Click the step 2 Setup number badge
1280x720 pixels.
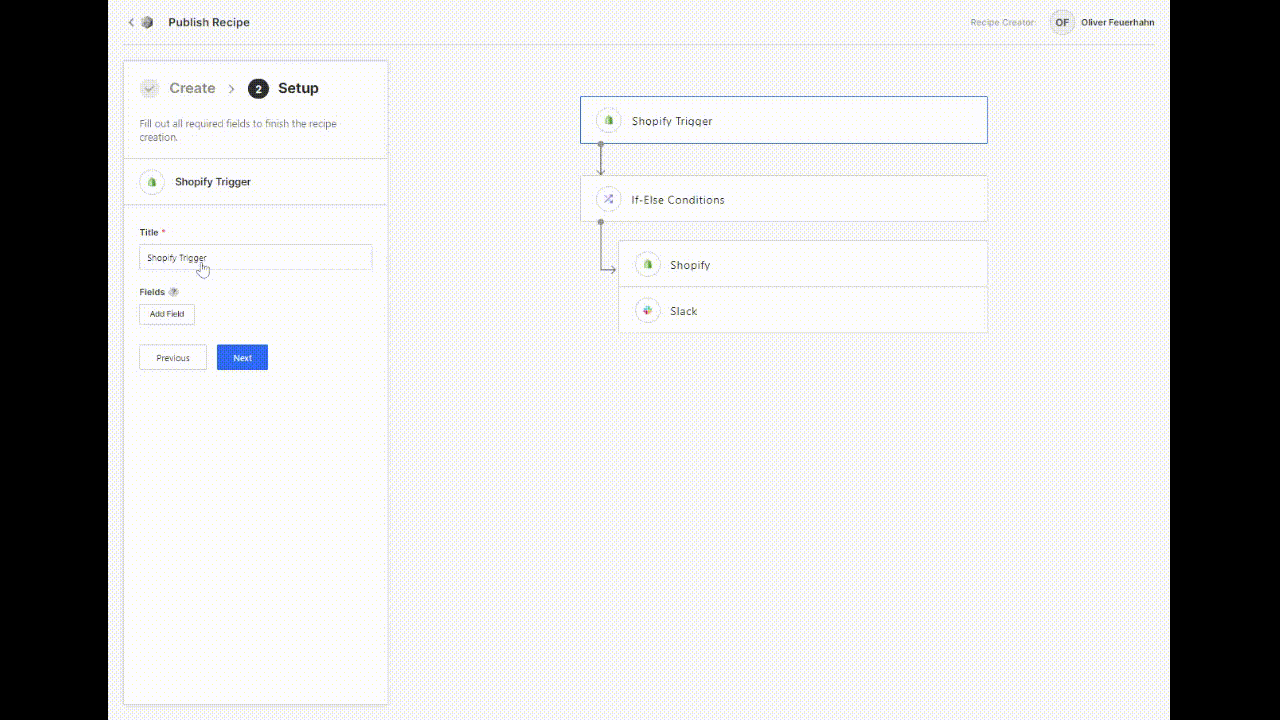click(x=258, y=89)
